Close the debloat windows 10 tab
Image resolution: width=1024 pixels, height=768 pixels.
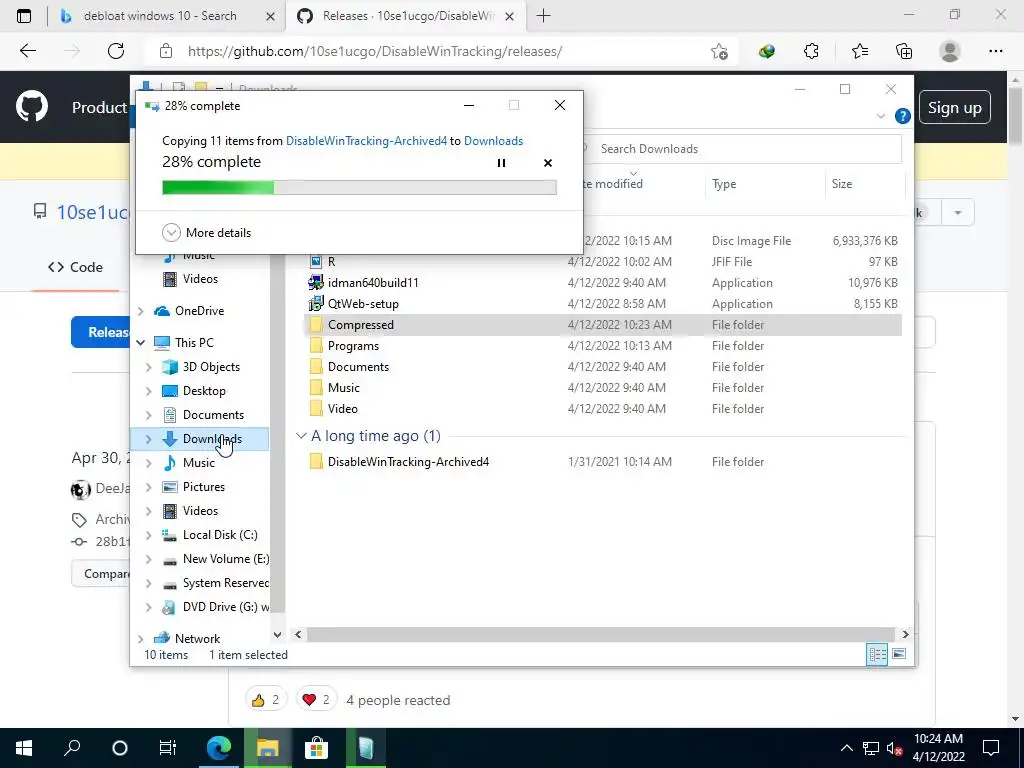point(270,16)
